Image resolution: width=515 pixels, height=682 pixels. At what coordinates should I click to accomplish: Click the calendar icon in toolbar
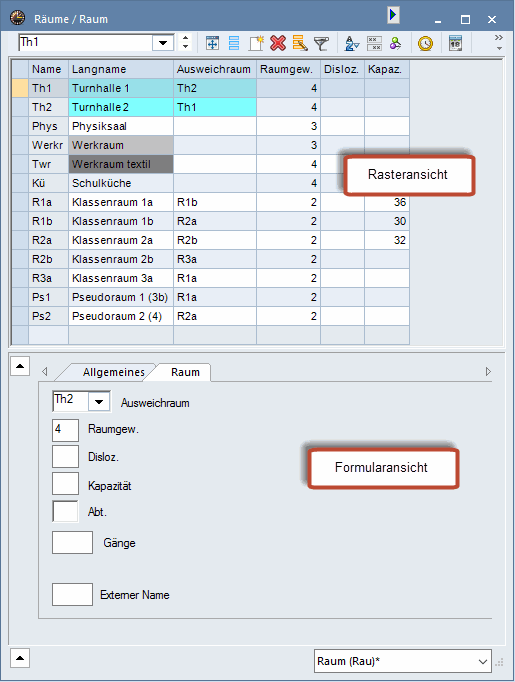[x=455, y=43]
